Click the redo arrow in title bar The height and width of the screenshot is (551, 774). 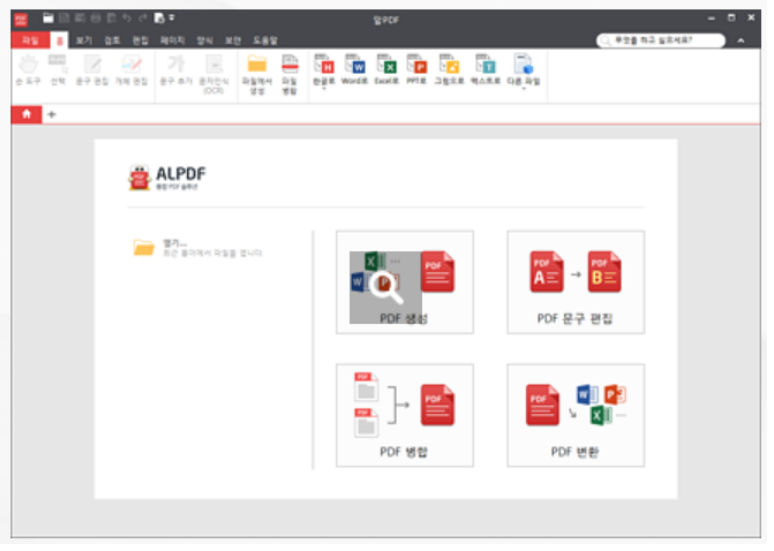[x=143, y=18]
